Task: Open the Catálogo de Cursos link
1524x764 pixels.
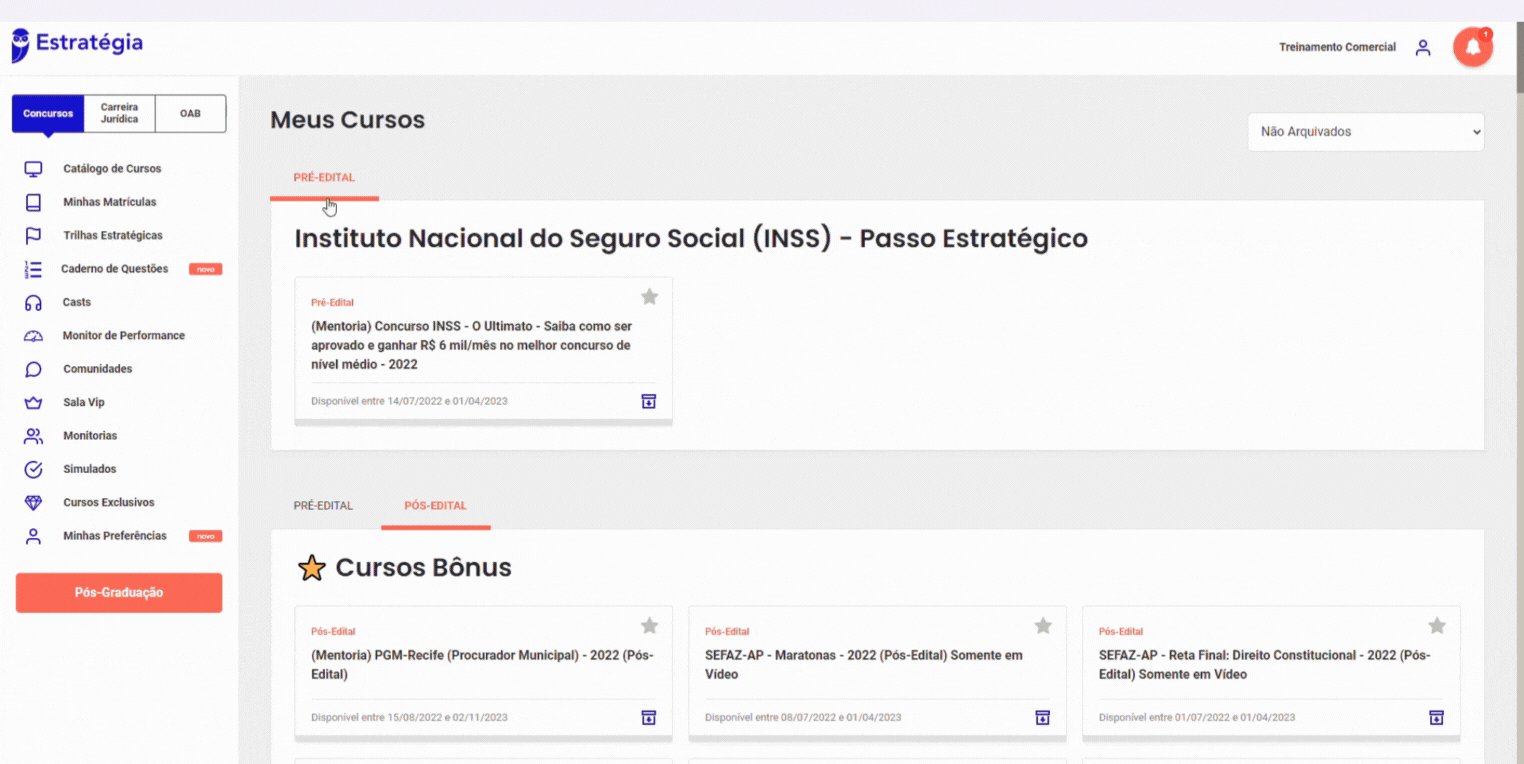Action: pos(112,169)
